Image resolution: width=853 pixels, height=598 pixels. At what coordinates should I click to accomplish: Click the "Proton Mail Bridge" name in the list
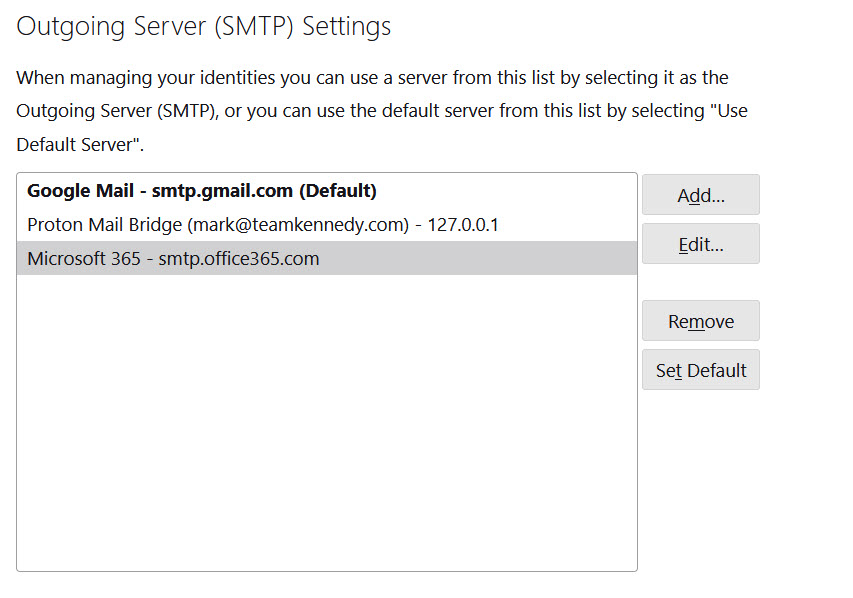[105, 224]
